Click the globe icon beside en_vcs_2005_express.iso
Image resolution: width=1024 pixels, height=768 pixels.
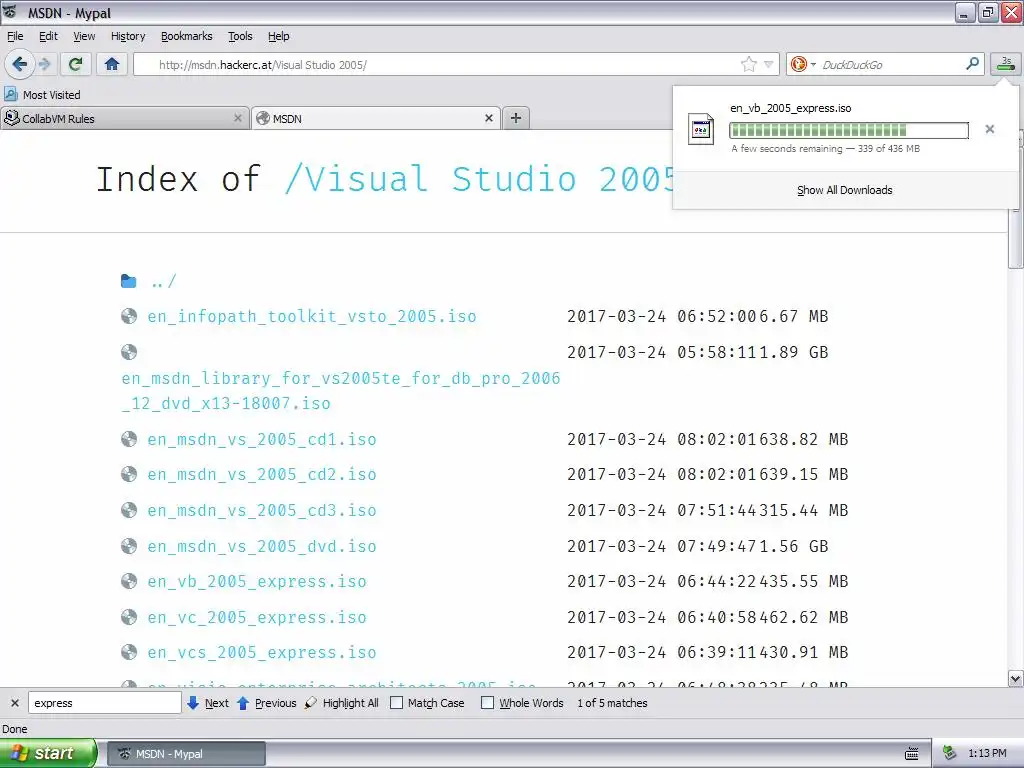point(129,652)
